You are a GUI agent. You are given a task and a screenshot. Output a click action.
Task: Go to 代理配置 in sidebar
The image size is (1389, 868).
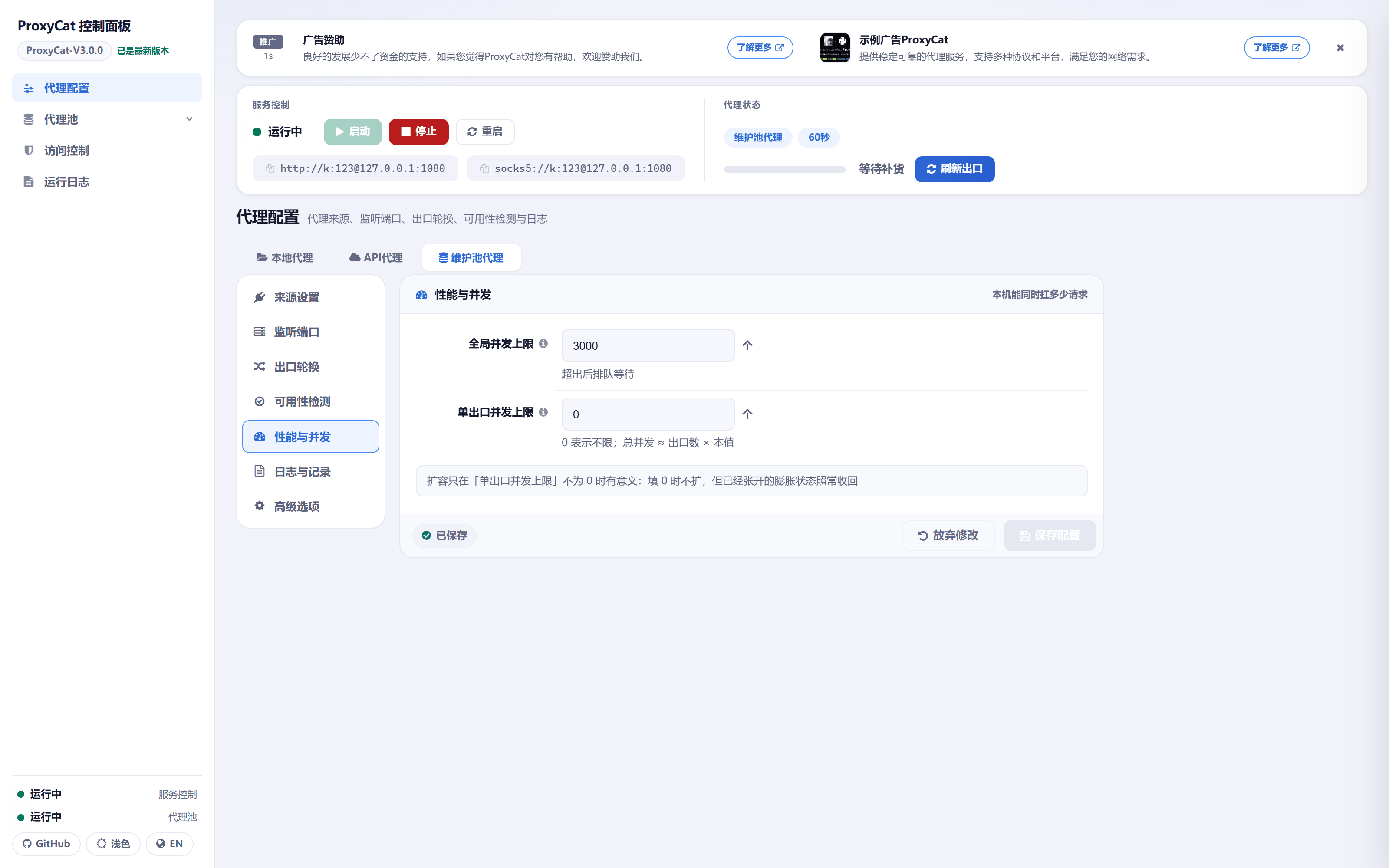107,88
